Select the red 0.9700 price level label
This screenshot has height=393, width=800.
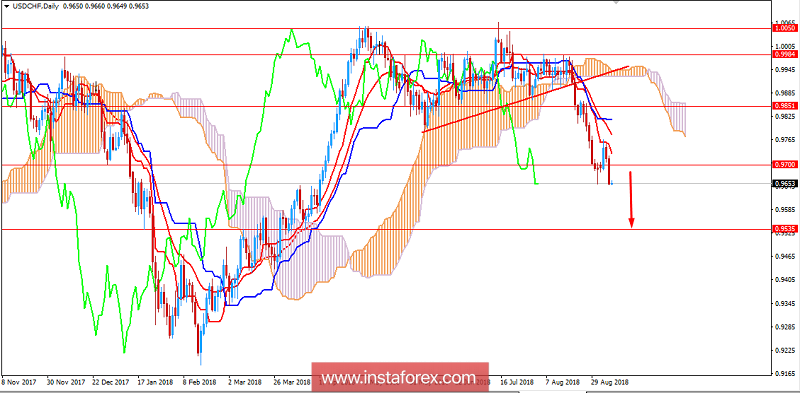click(785, 165)
